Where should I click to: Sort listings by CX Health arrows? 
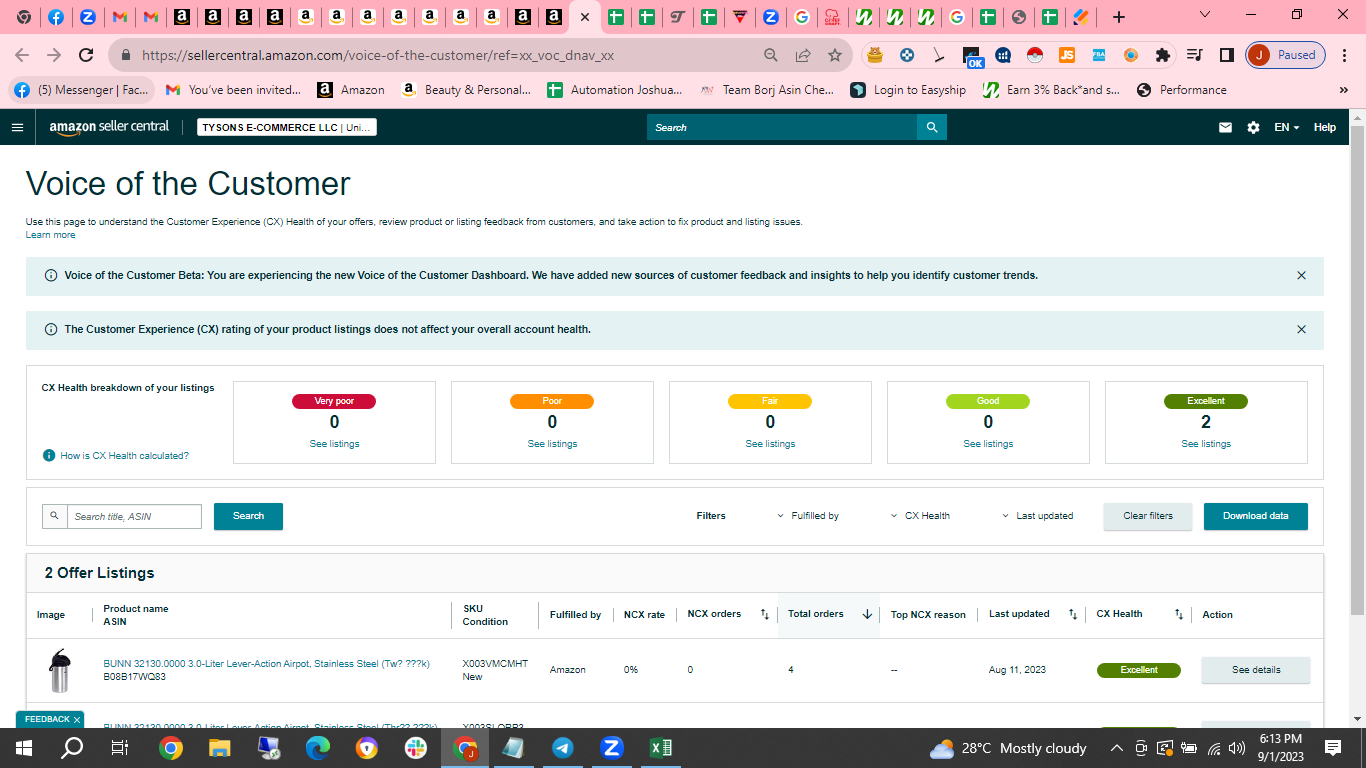(1179, 614)
